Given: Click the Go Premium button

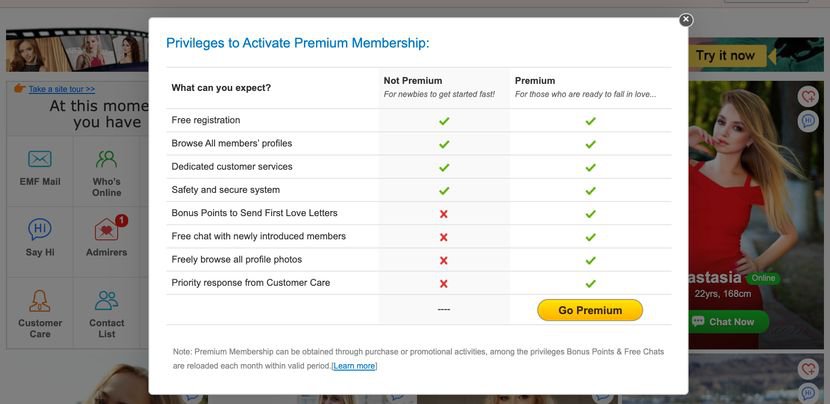Looking at the screenshot, I should [590, 310].
